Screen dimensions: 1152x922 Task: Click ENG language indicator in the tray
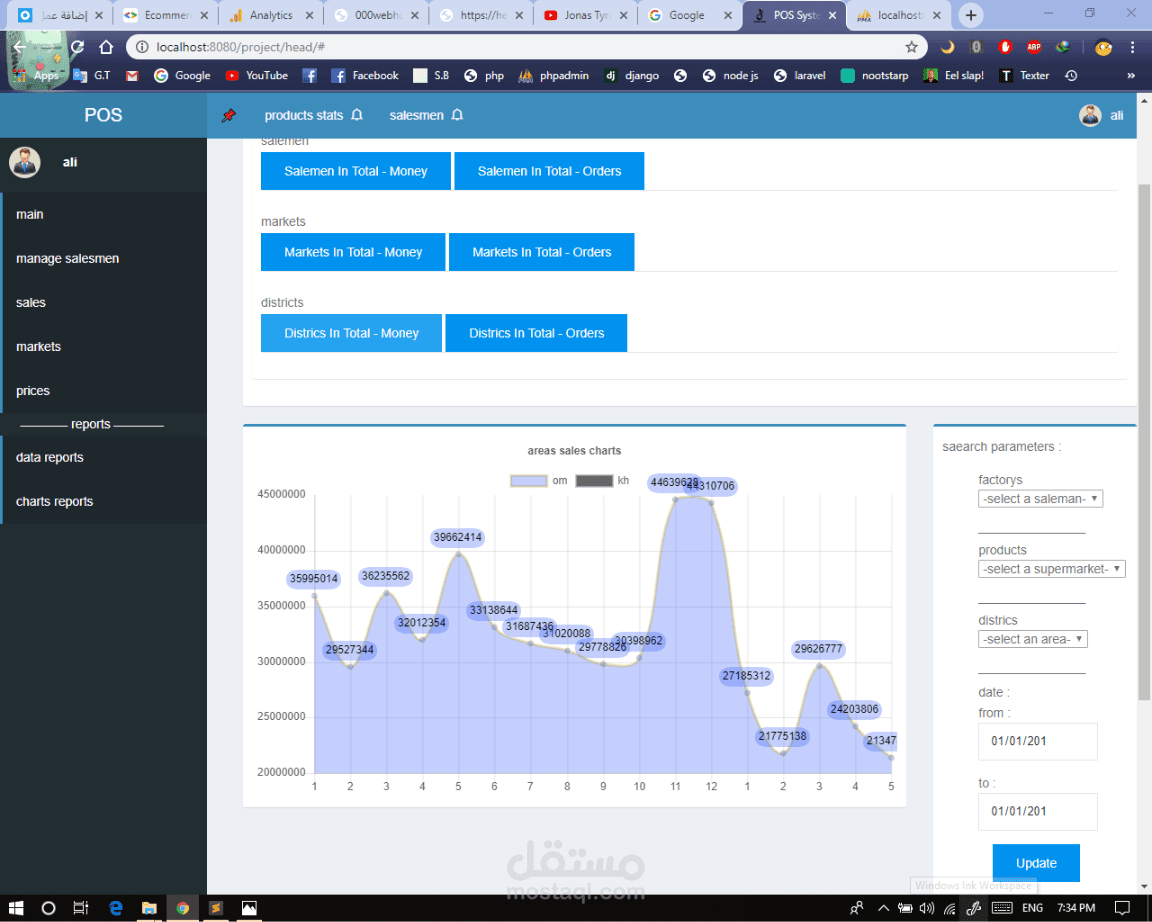(x=1032, y=908)
